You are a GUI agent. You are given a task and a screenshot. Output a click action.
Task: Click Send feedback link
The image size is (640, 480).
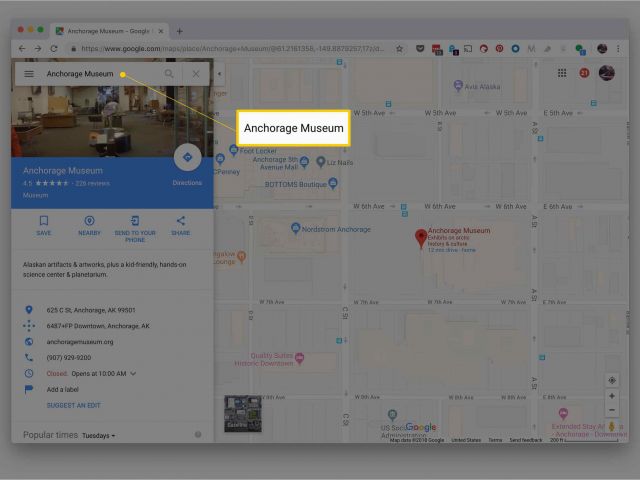click(526, 440)
